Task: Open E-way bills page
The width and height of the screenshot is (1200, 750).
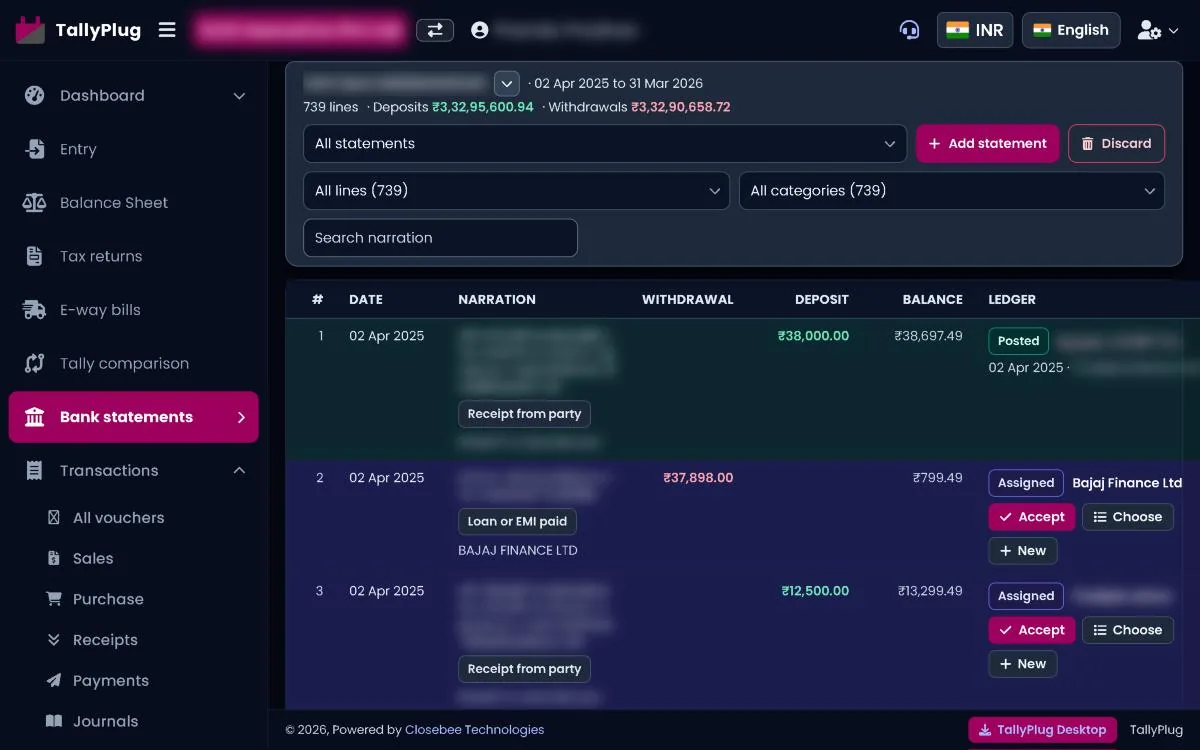Action: coord(134,310)
